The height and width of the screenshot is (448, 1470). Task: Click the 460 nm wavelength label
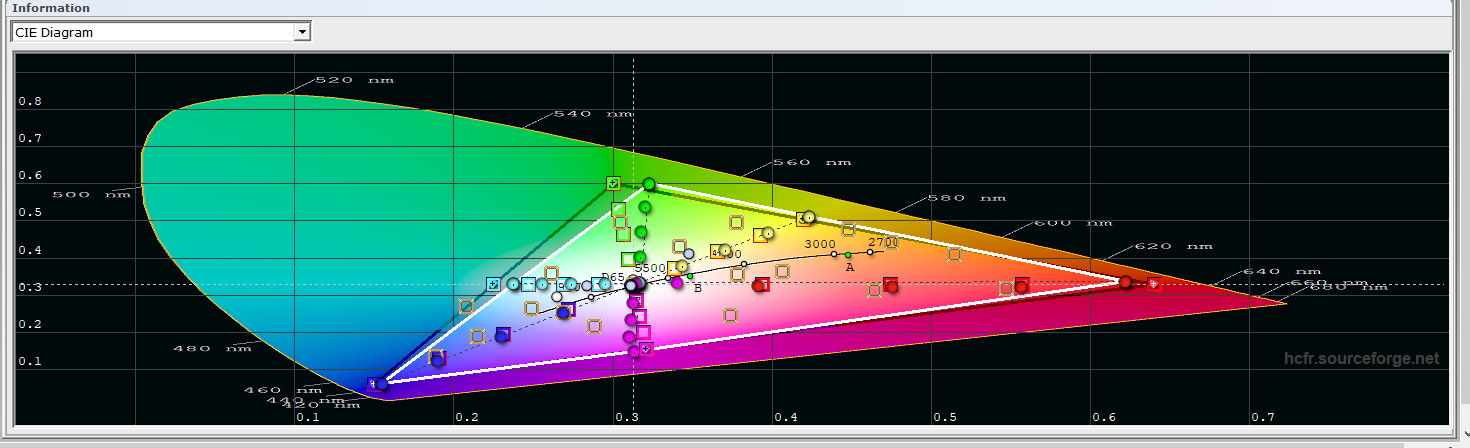click(284, 390)
